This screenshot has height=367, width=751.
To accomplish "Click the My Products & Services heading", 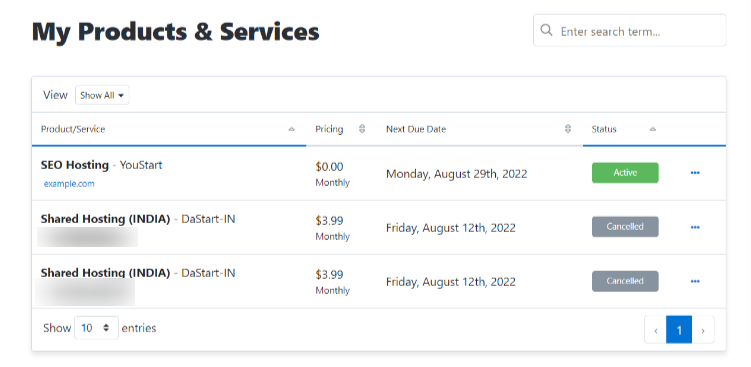I will point(175,32).
